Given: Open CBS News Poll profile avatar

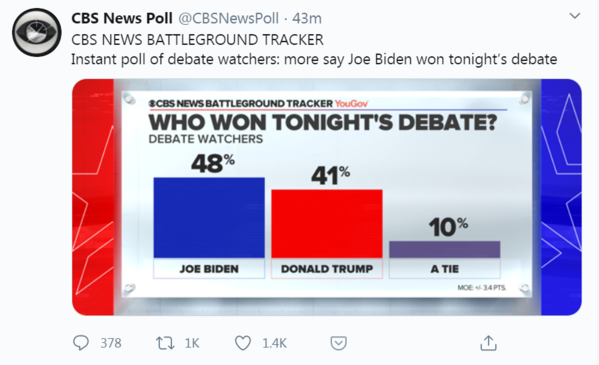Looking at the screenshot, I should coord(37,32).
